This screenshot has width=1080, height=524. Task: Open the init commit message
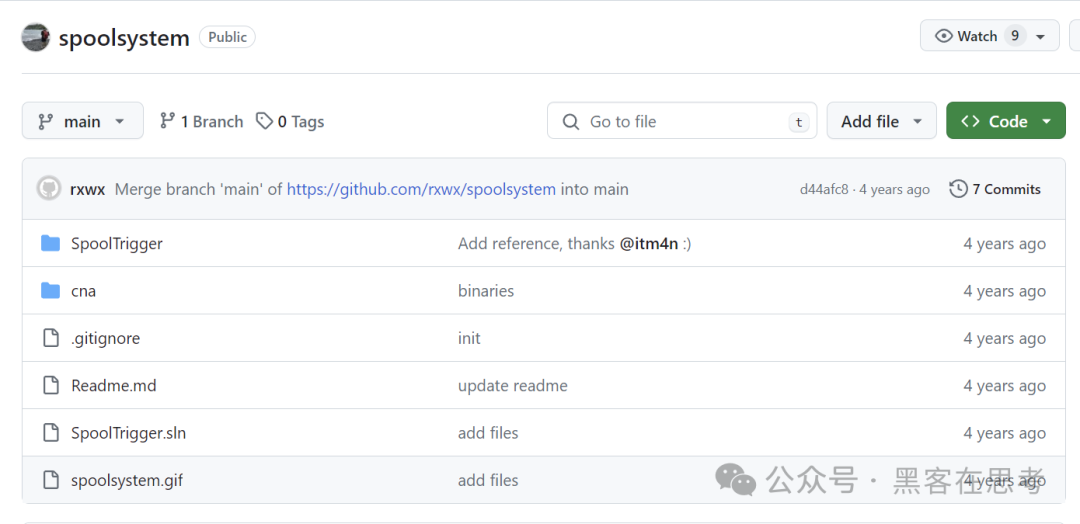(469, 339)
